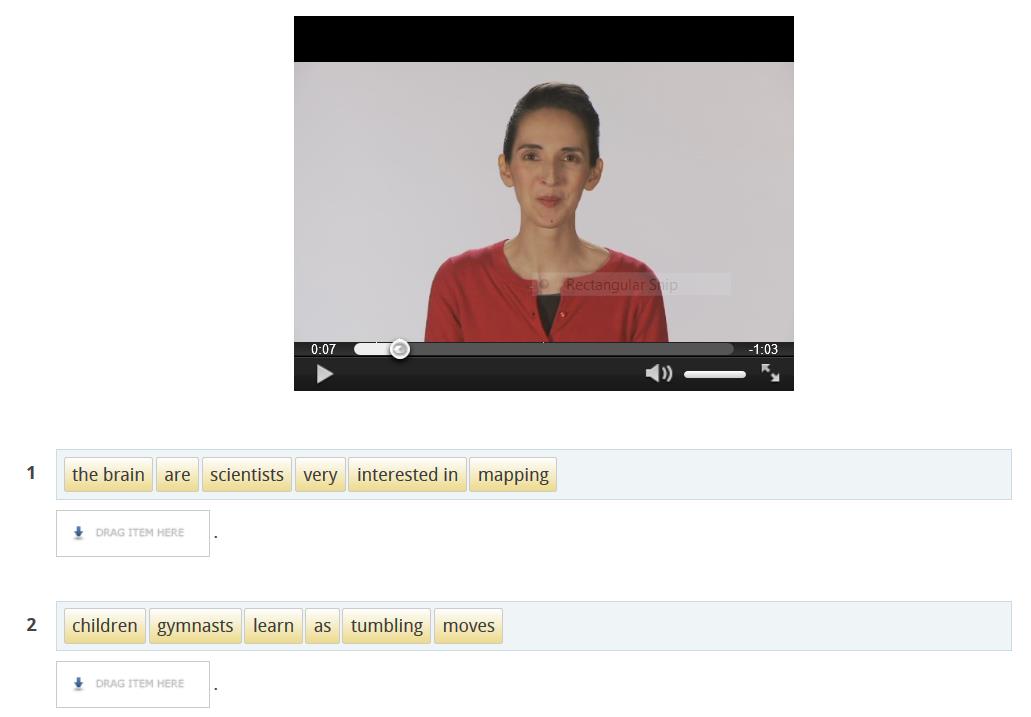Mute the video speaker icon
This screenshot has height=717, width=1031.
click(658, 374)
